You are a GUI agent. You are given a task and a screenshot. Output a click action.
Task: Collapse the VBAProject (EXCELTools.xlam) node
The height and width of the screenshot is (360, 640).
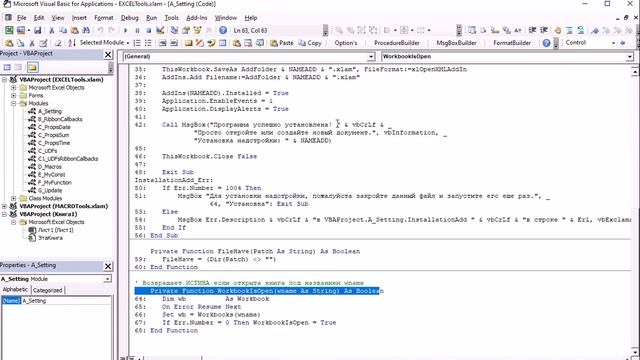[x=4, y=80]
